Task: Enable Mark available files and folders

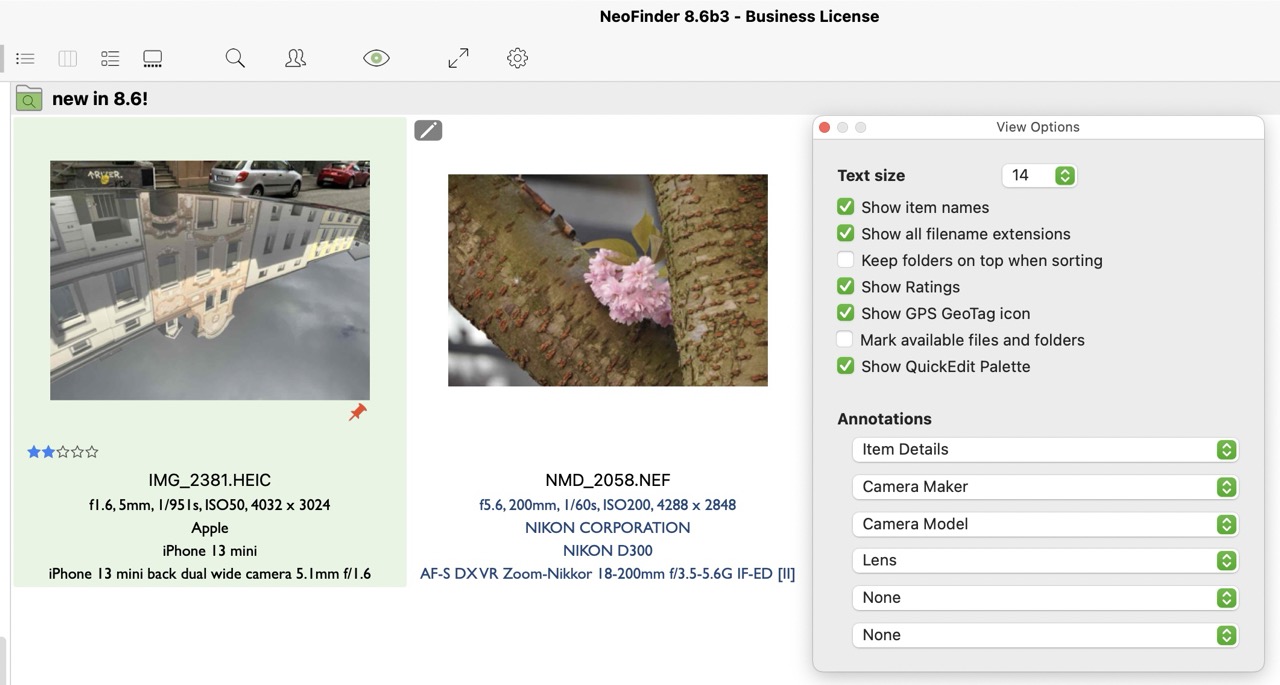Action: pyautogui.click(x=845, y=340)
